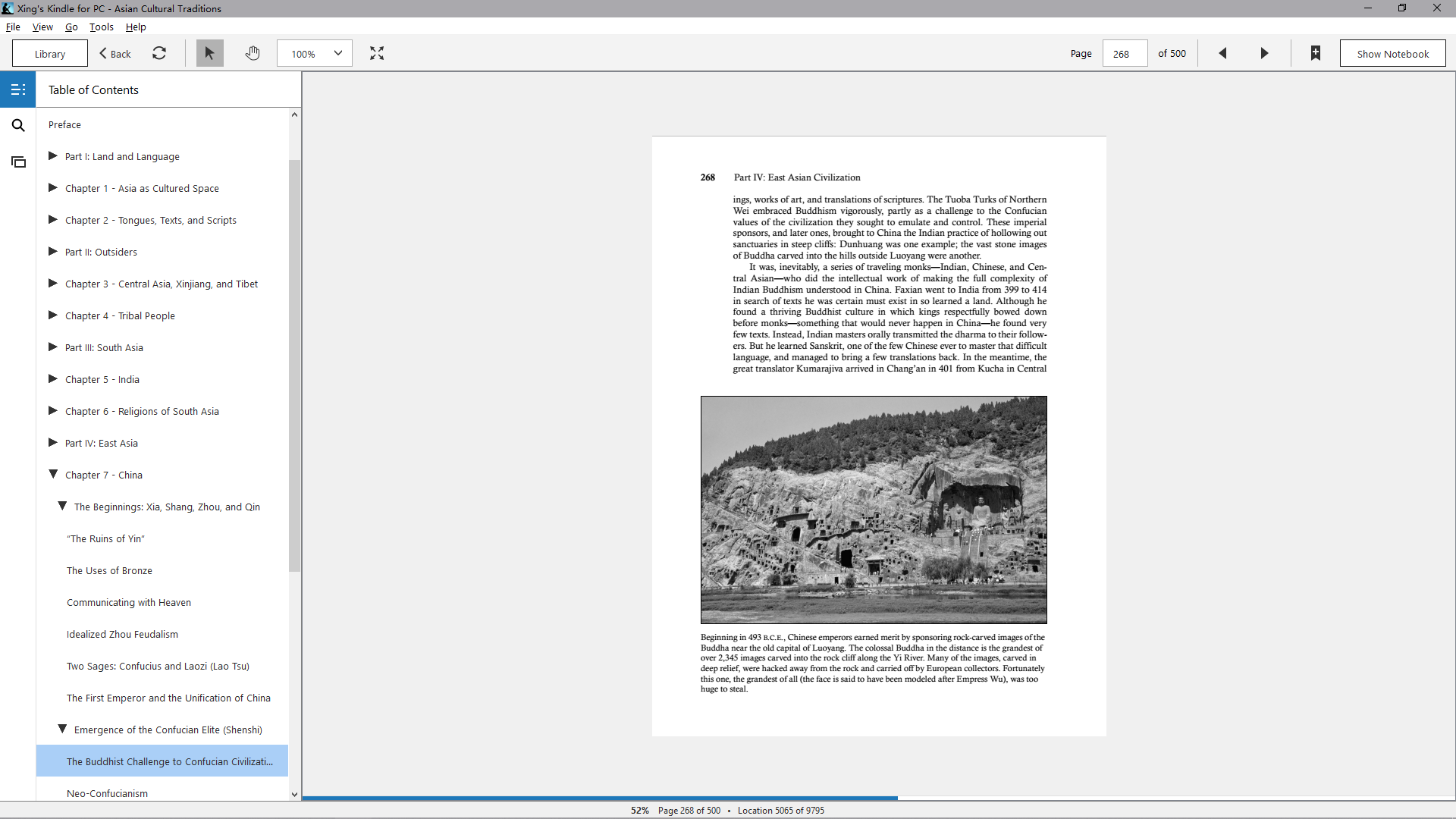Click the Luoyang rock-carved Buddha photo

click(874, 510)
